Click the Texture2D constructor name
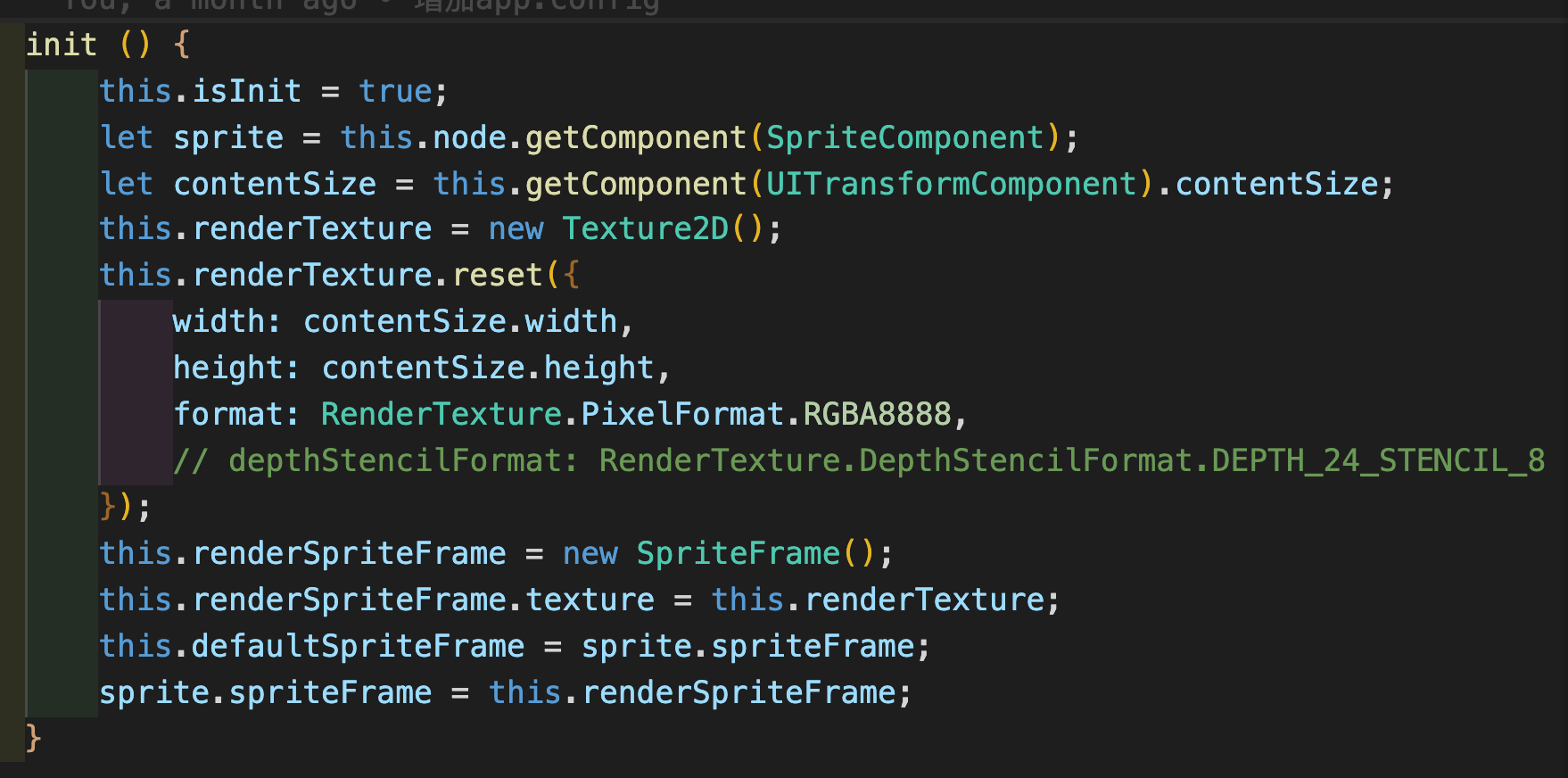 click(645, 229)
